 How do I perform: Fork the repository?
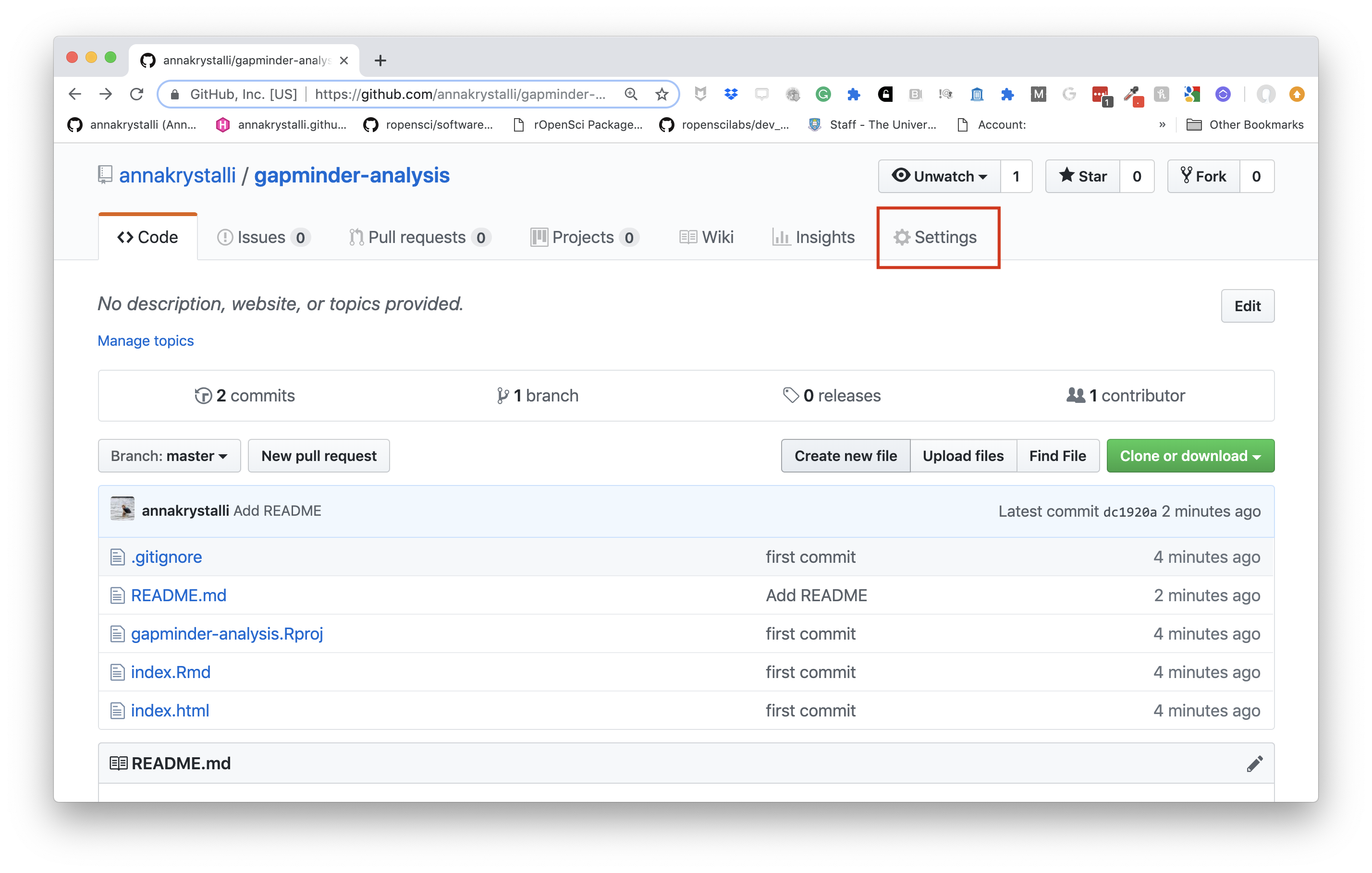click(1203, 177)
